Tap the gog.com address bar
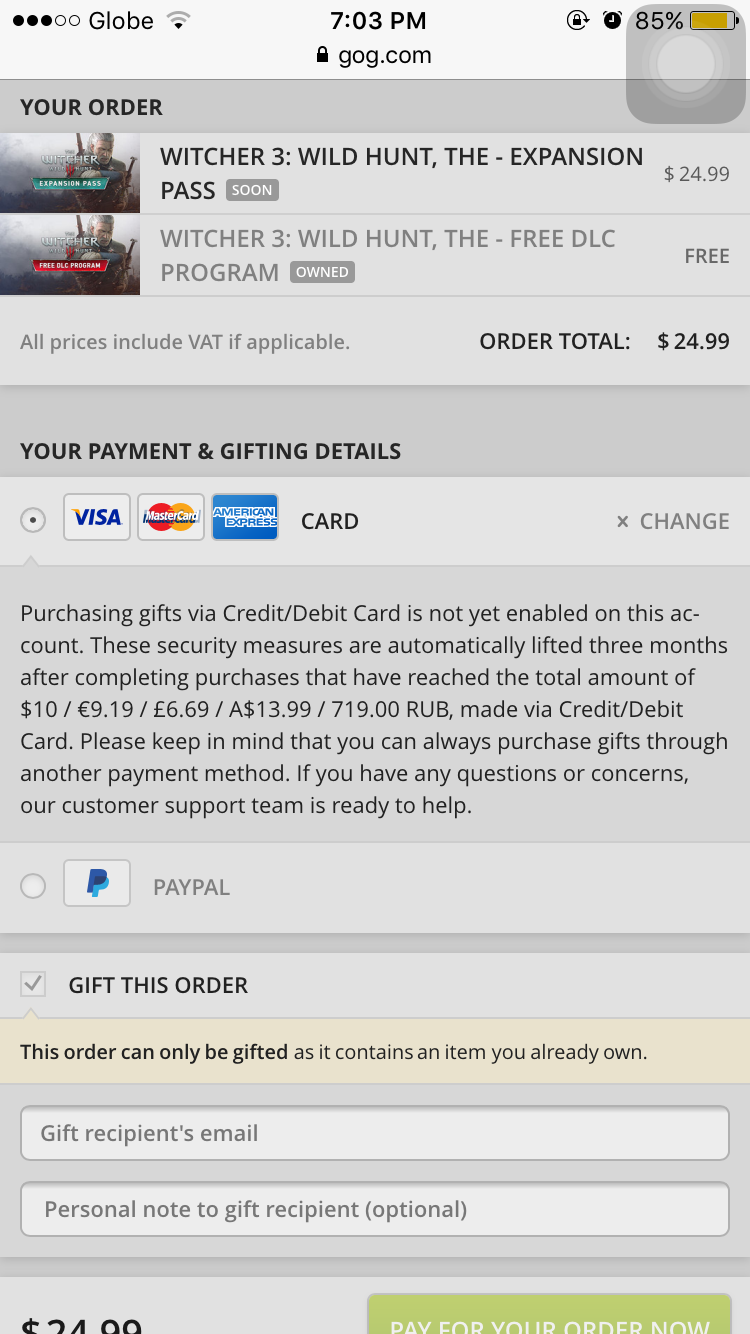The height and width of the screenshot is (1334, 750). [375, 55]
